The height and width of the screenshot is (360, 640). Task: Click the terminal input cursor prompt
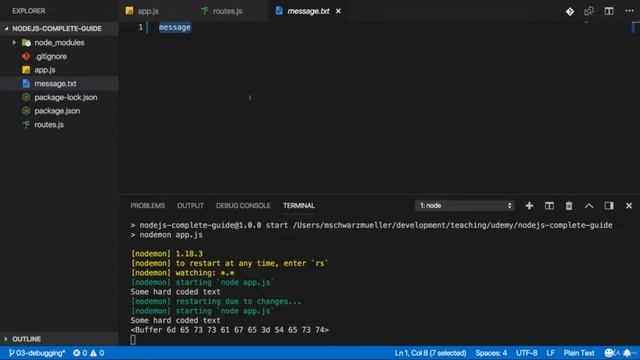click(x=133, y=340)
